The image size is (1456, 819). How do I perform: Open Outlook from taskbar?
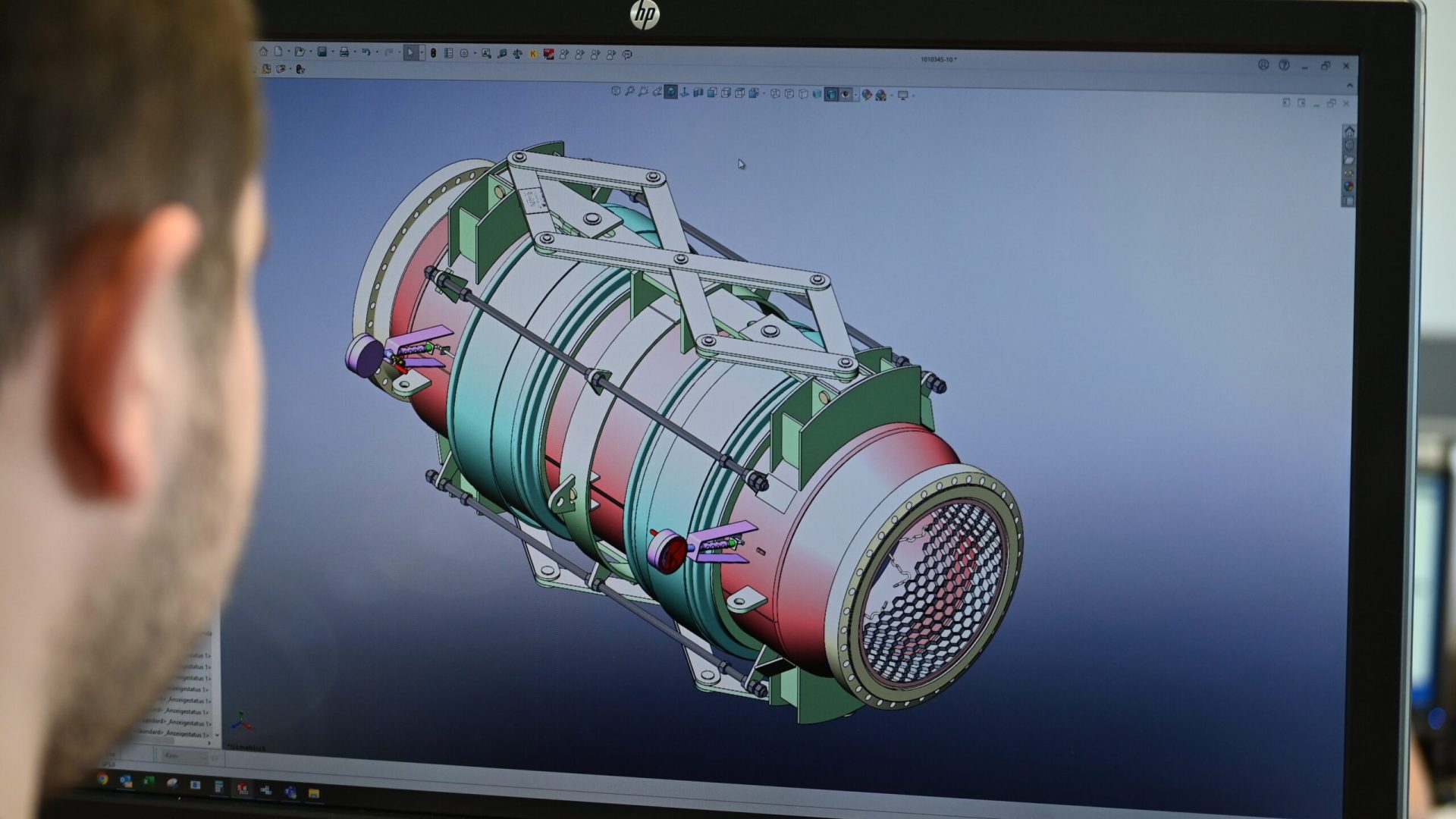[x=126, y=781]
